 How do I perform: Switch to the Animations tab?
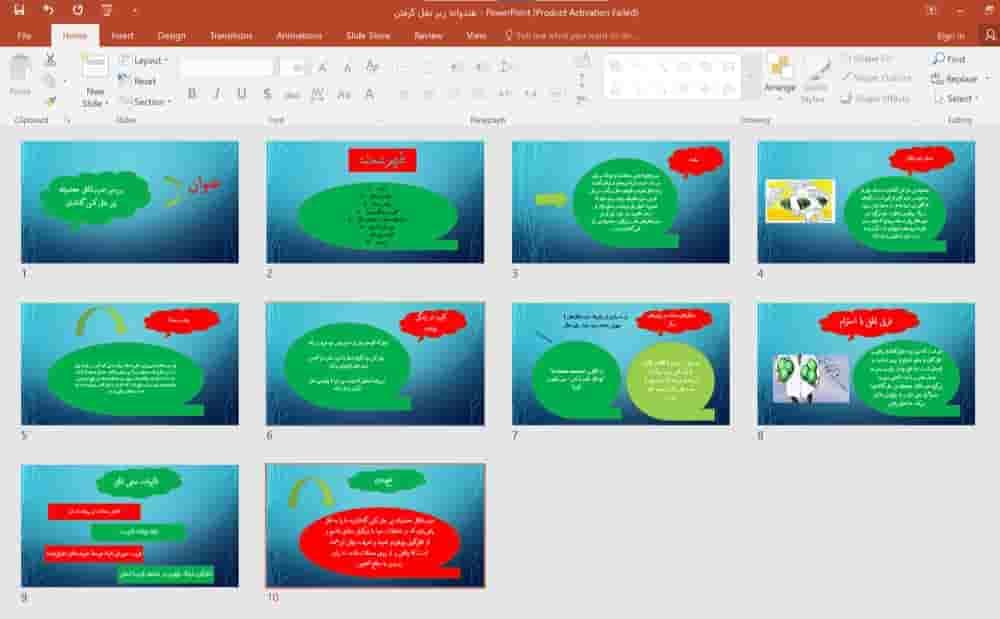299,36
